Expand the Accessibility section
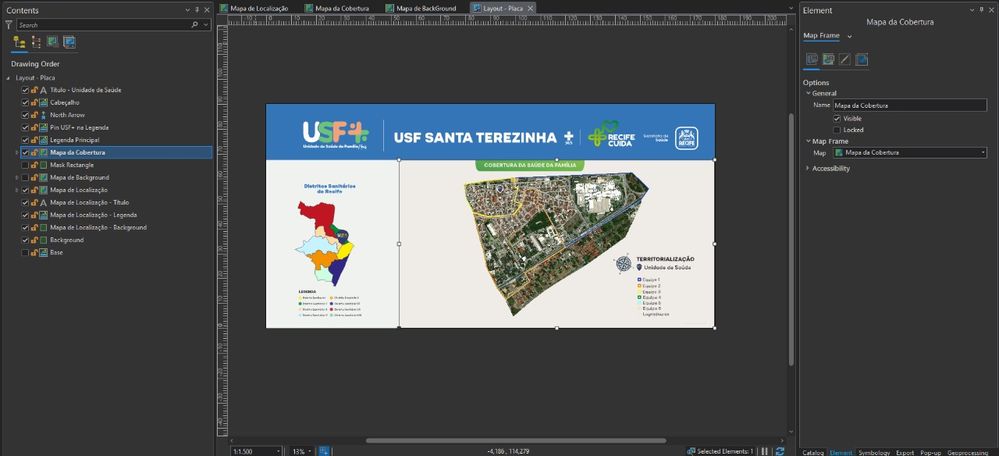This screenshot has height=456, width=999. pos(831,168)
